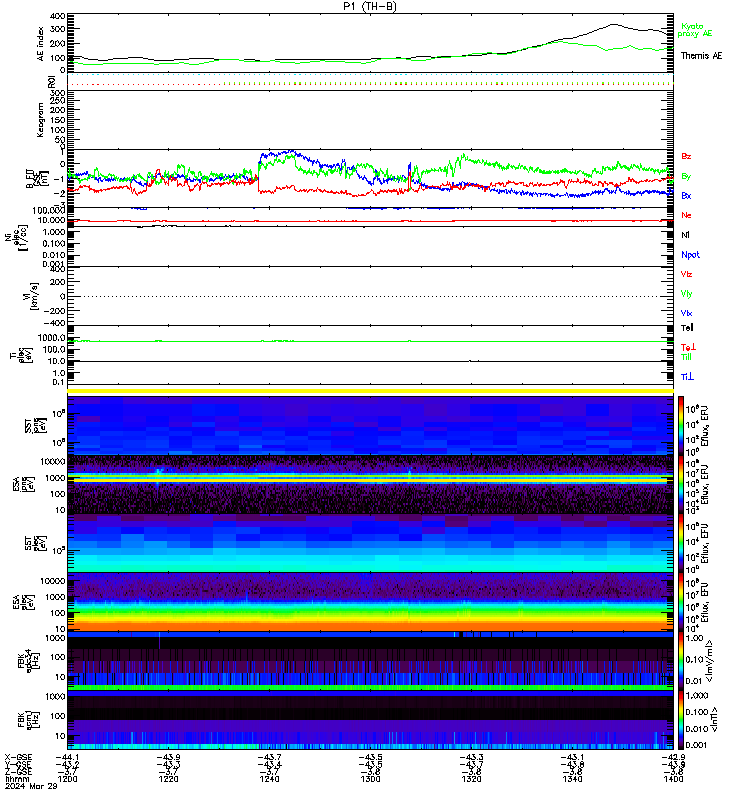This screenshot has width=750, height=800.
Task: Click the 100.000 tick on density axis
Action: pyautogui.click(x=49, y=210)
